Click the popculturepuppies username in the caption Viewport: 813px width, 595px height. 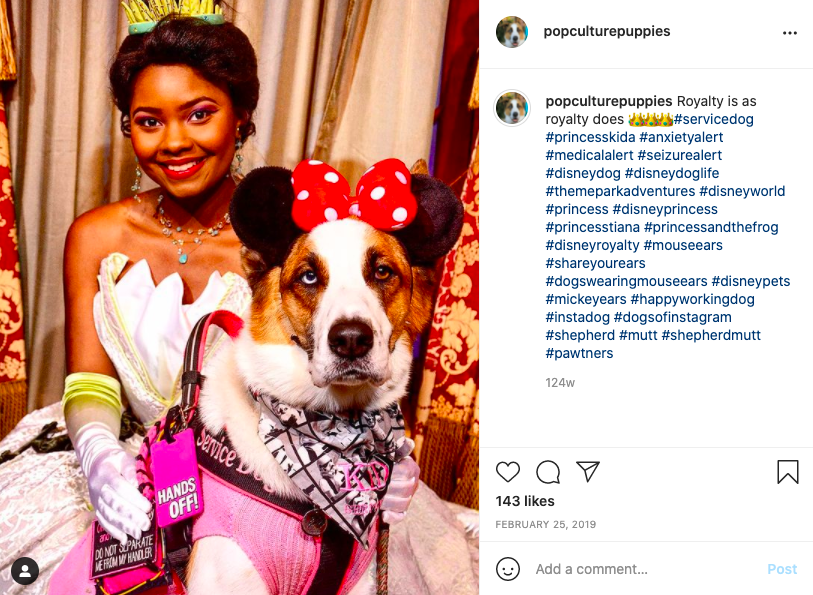pyautogui.click(x=609, y=101)
